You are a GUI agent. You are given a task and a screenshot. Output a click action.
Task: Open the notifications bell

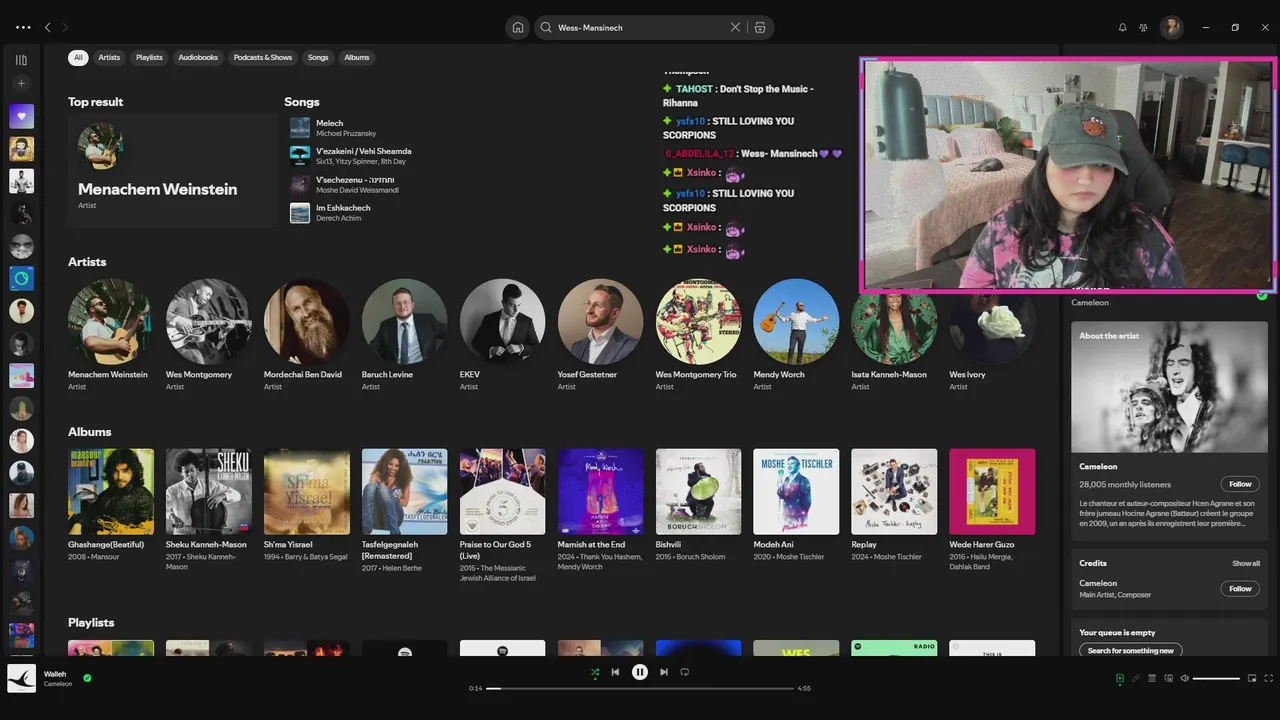click(x=1122, y=27)
